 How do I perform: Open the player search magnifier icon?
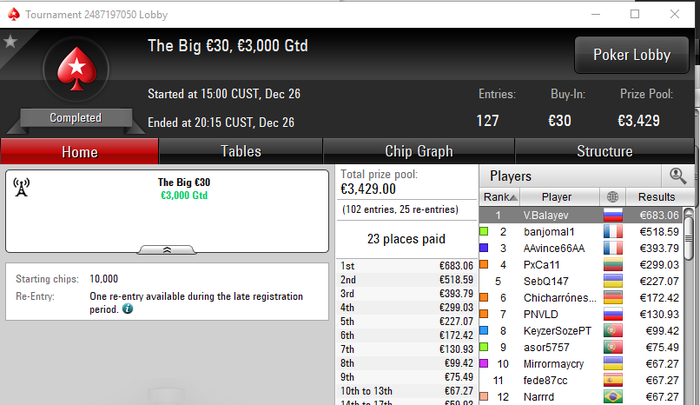(x=678, y=176)
